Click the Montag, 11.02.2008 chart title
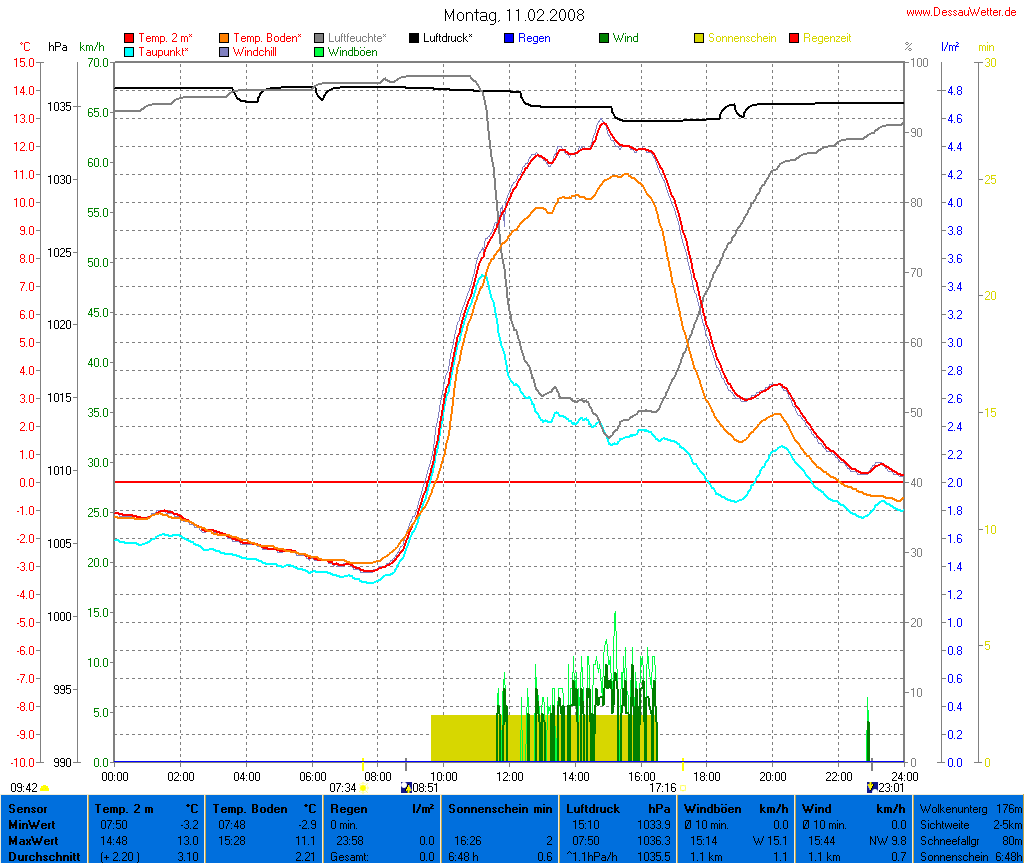Screen dimensions: 1024x863 tap(515, 15)
